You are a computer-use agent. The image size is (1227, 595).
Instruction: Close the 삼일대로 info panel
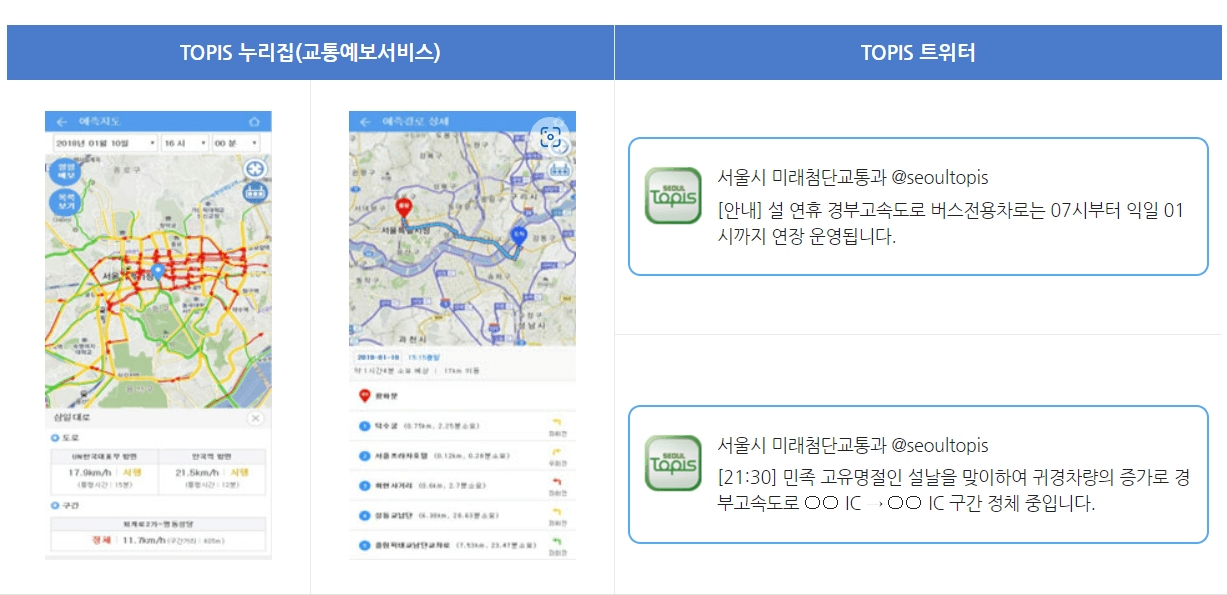(255, 418)
